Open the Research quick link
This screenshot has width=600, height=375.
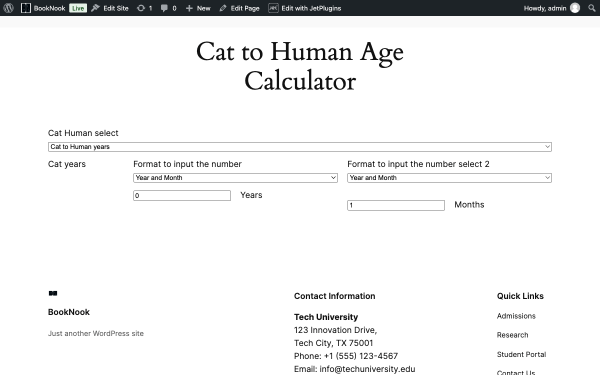(x=512, y=335)
